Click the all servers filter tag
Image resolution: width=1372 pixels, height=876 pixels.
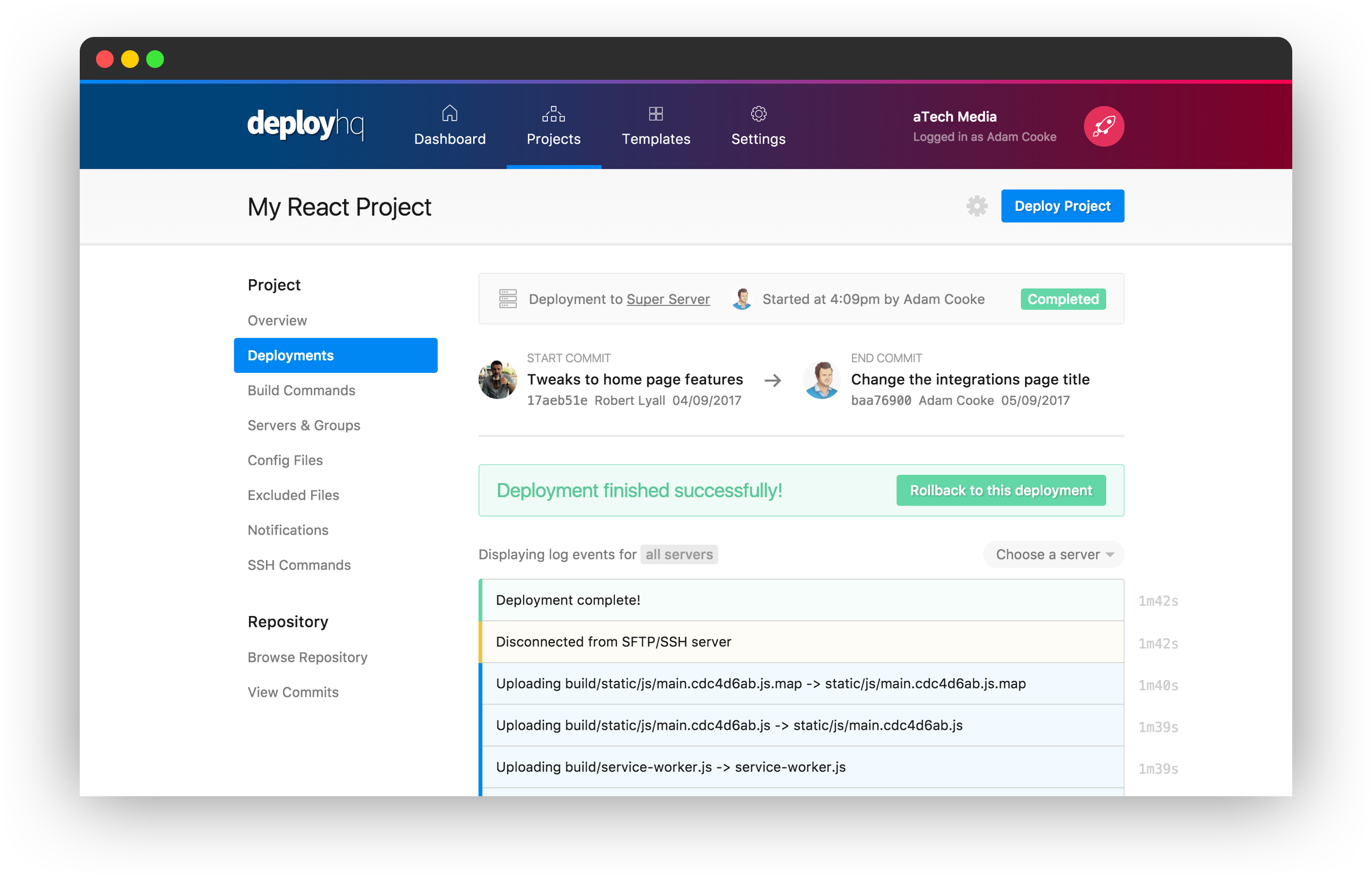(678, 554)
